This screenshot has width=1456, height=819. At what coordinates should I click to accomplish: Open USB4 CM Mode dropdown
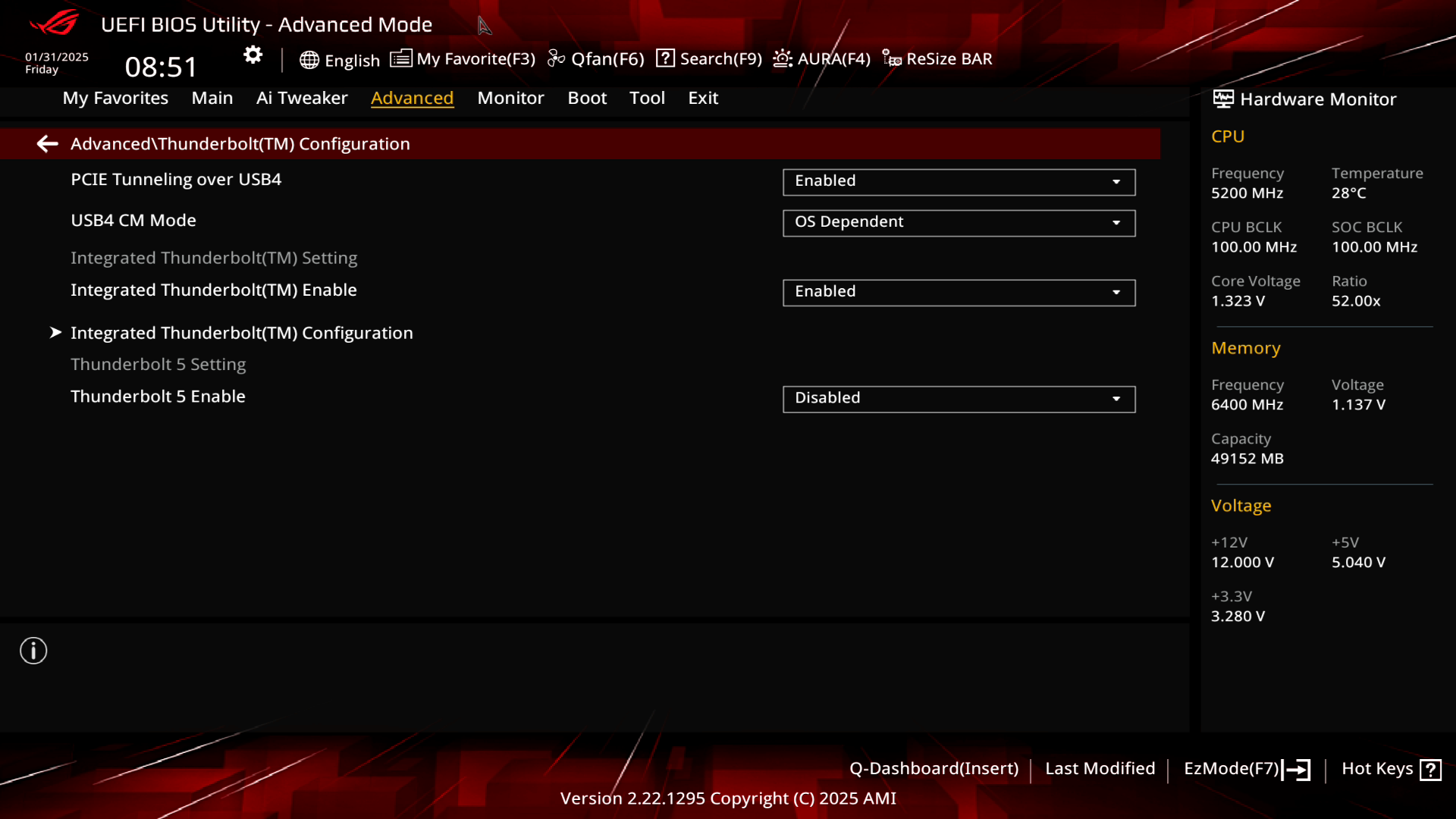point(959,222)
